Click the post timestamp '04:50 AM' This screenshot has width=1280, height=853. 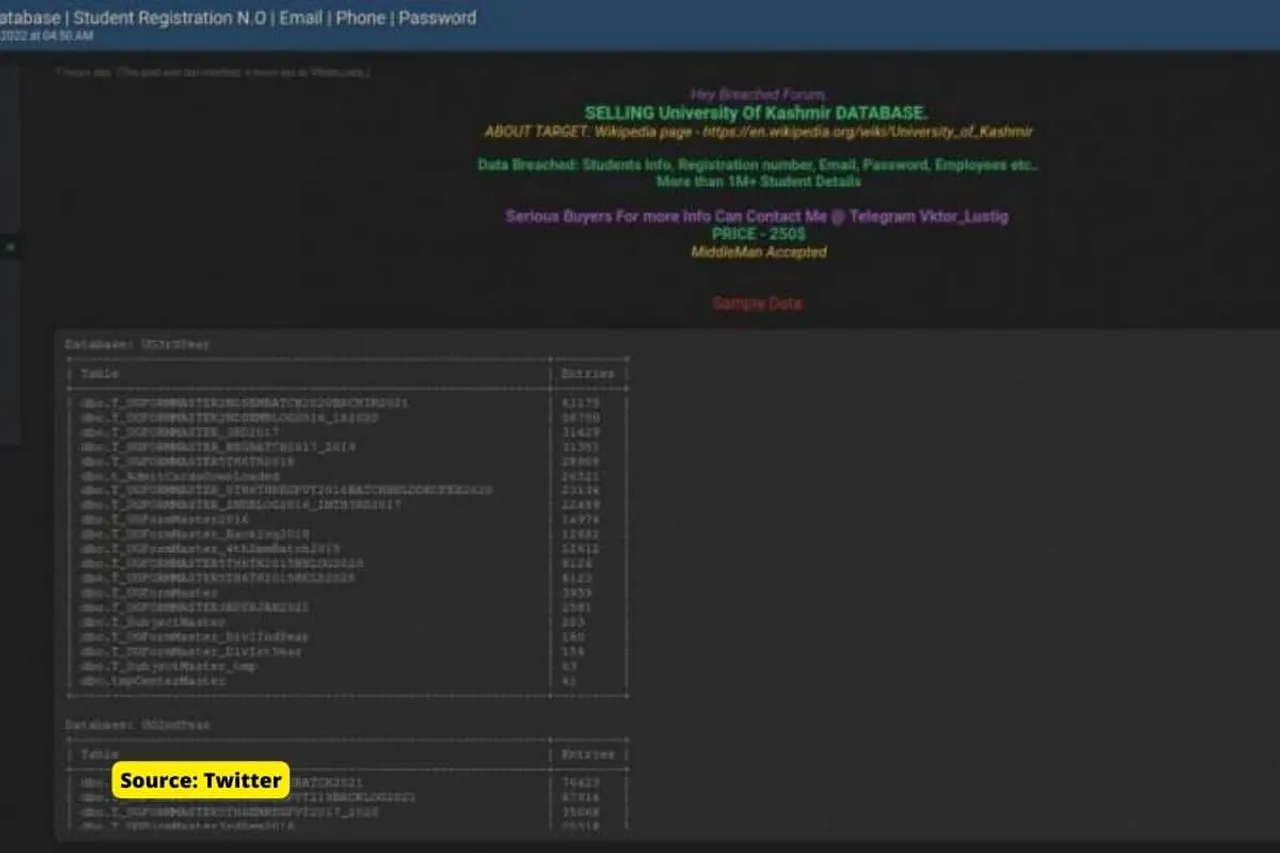tap(69, 36)
